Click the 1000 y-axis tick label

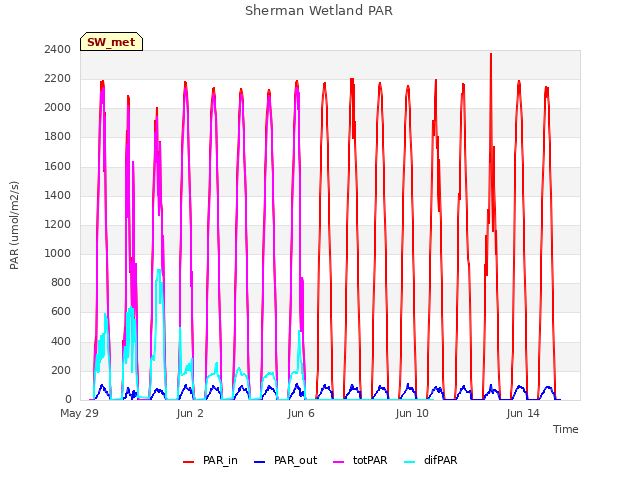click(58, 253)
